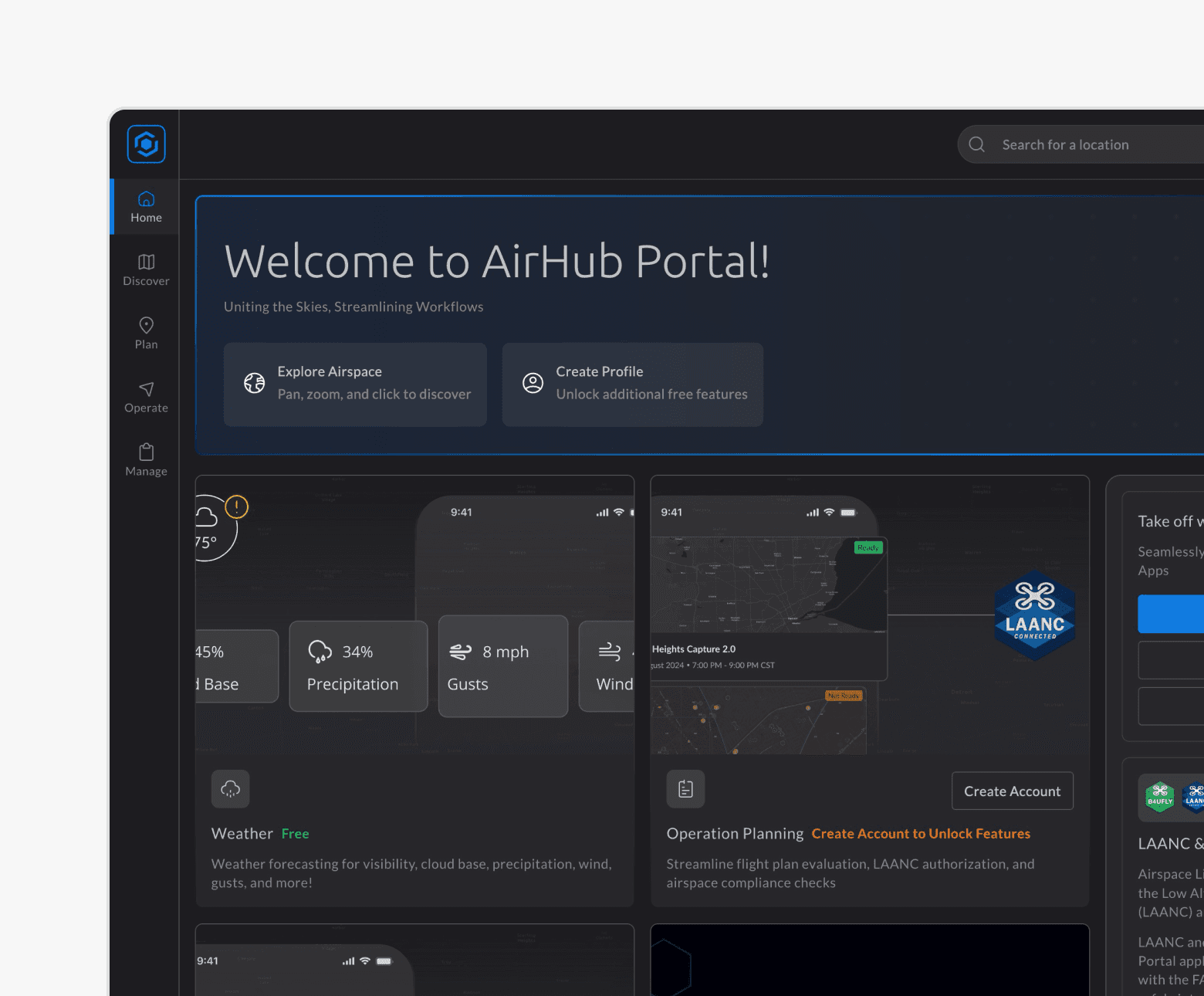
Task: Click the yellow weather warning icon
Action: pyautogui.click(x=236, y=506)
